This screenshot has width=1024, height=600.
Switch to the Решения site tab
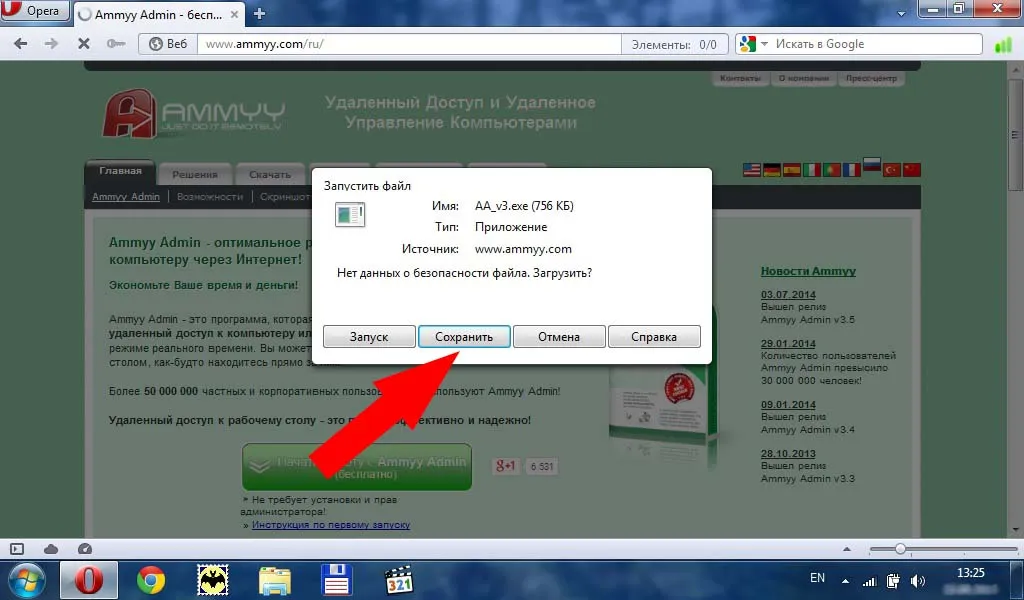[194, 174]
